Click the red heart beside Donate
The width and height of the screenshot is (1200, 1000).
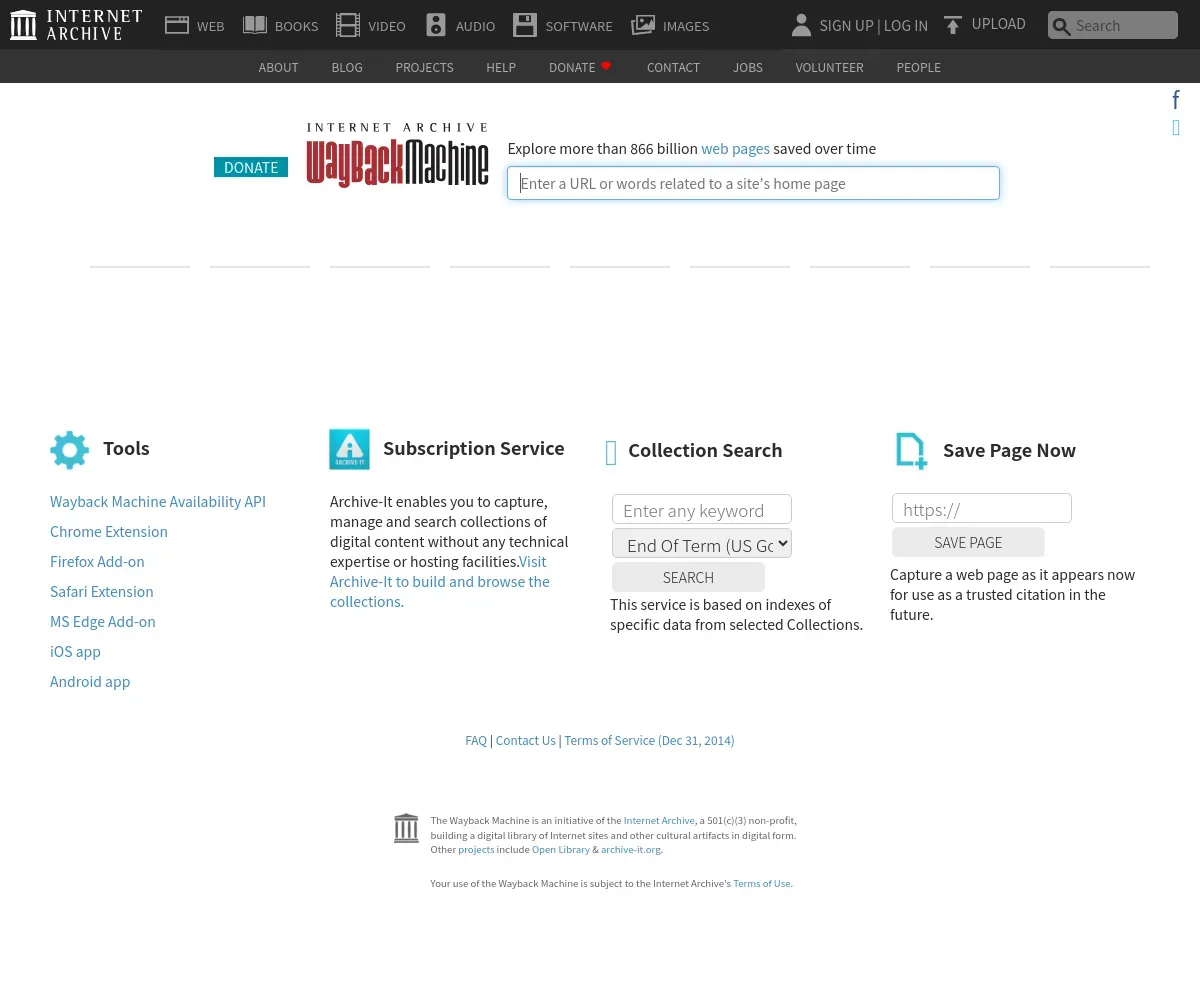point(606,66)
